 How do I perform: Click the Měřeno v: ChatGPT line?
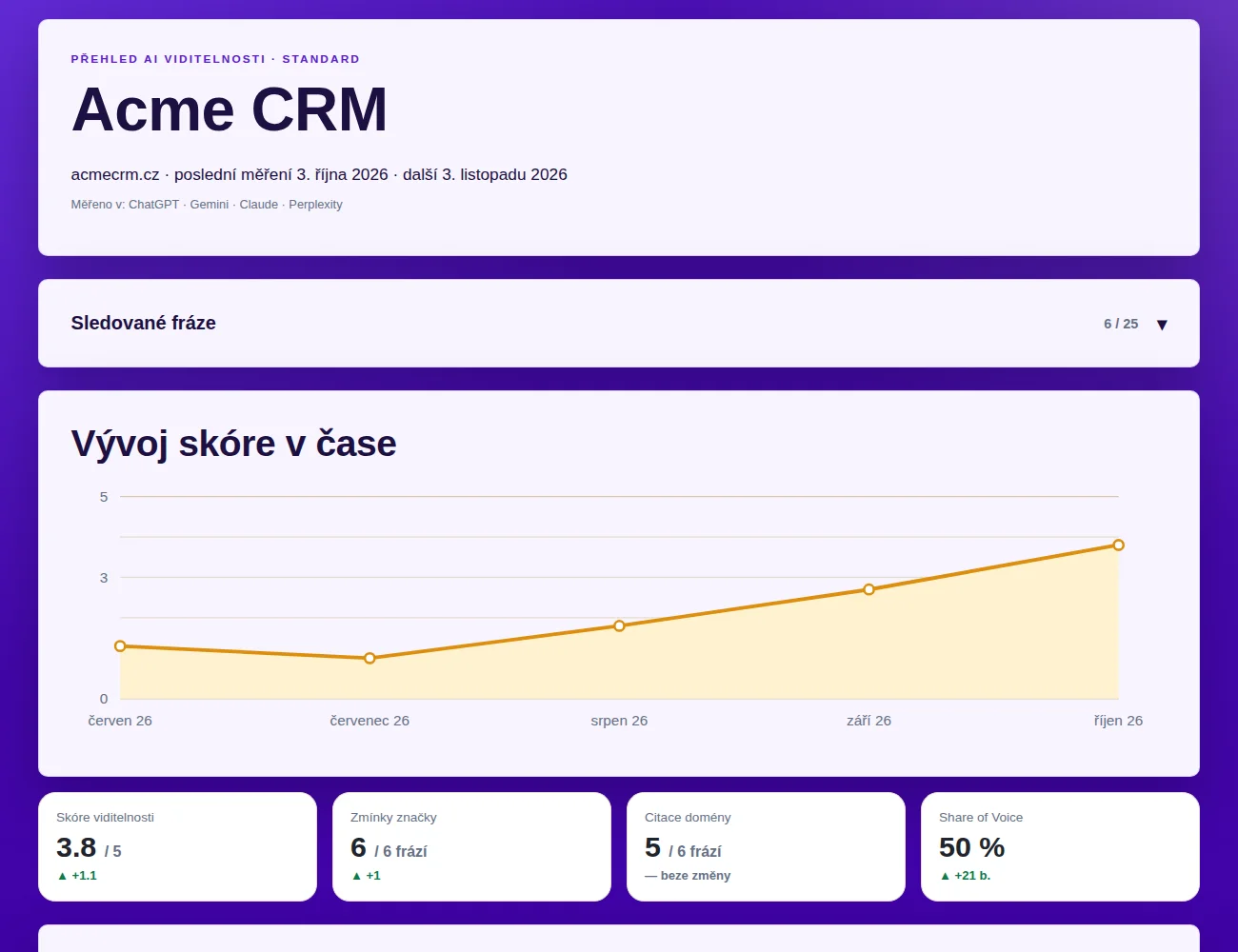pyautogui.click(x=207, y=205)
